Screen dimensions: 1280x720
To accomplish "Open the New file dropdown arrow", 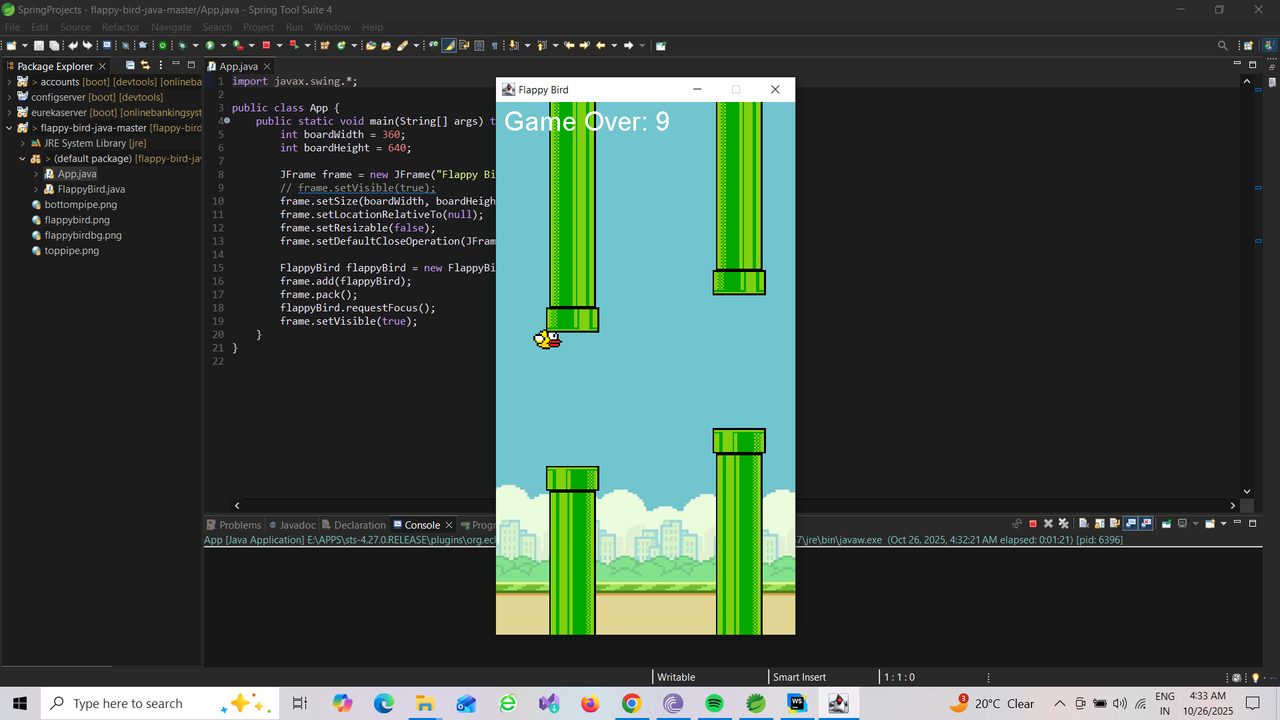I will pos(25,46).
